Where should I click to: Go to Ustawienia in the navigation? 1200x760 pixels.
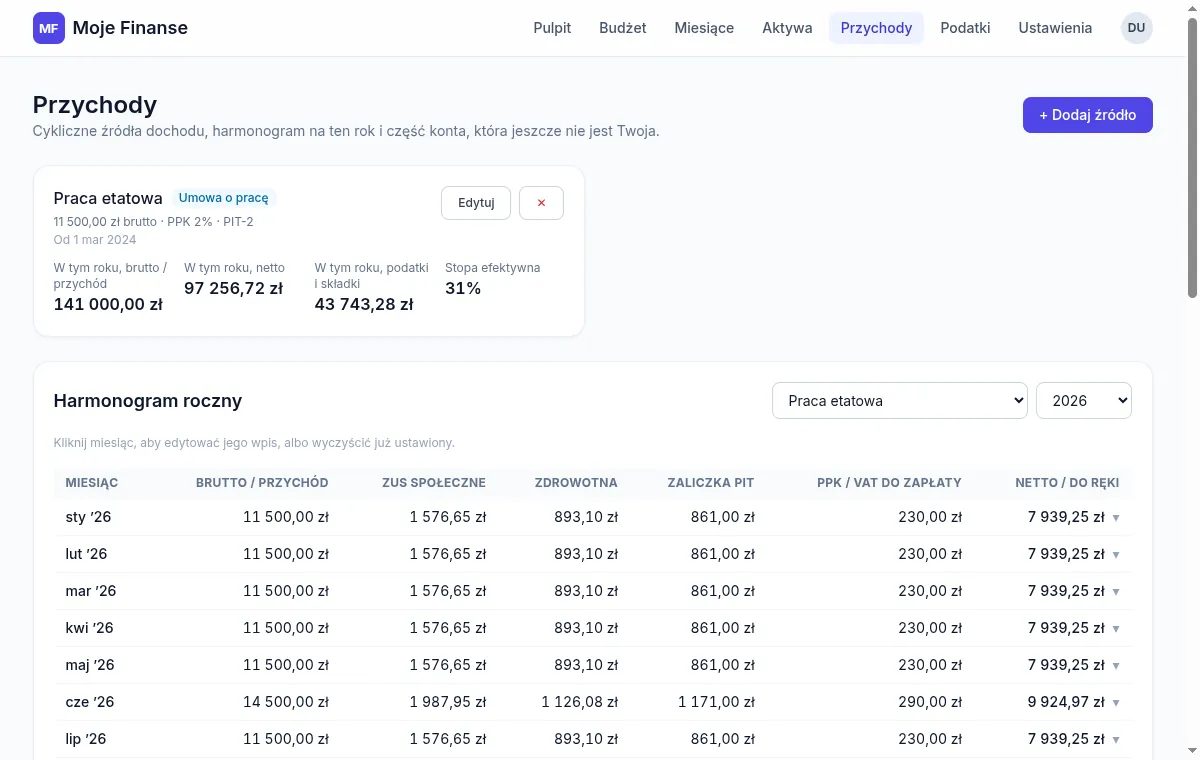pyautogui.click(x=1055, y=28)
